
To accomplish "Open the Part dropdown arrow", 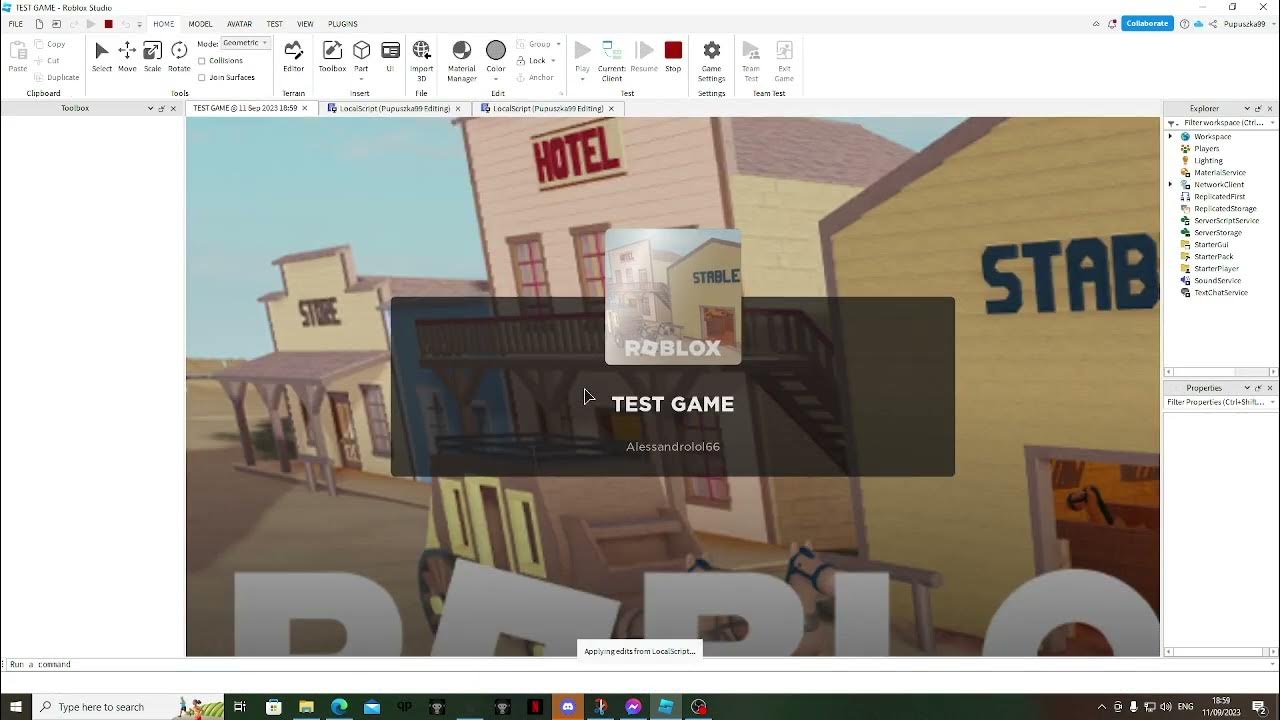I will pyautogui.click(x=361, y=79).
